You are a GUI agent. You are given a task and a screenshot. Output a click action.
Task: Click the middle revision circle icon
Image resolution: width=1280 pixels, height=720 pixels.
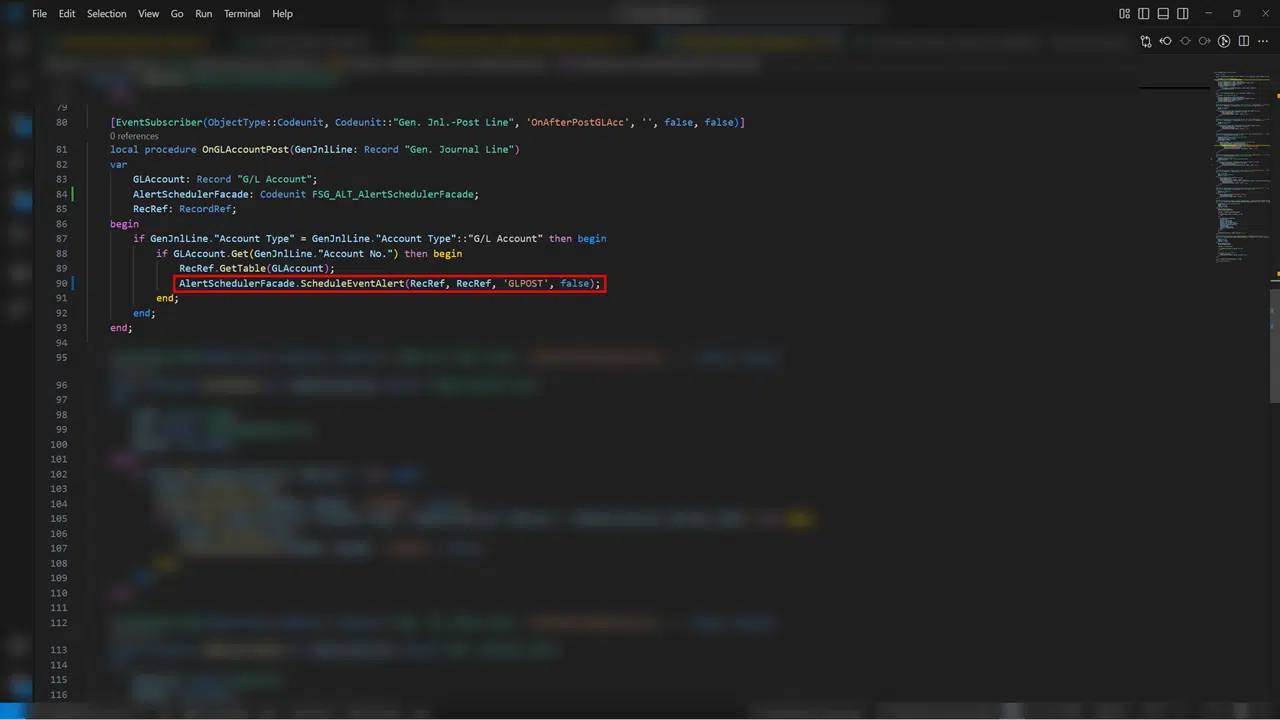pos(1185,41)
